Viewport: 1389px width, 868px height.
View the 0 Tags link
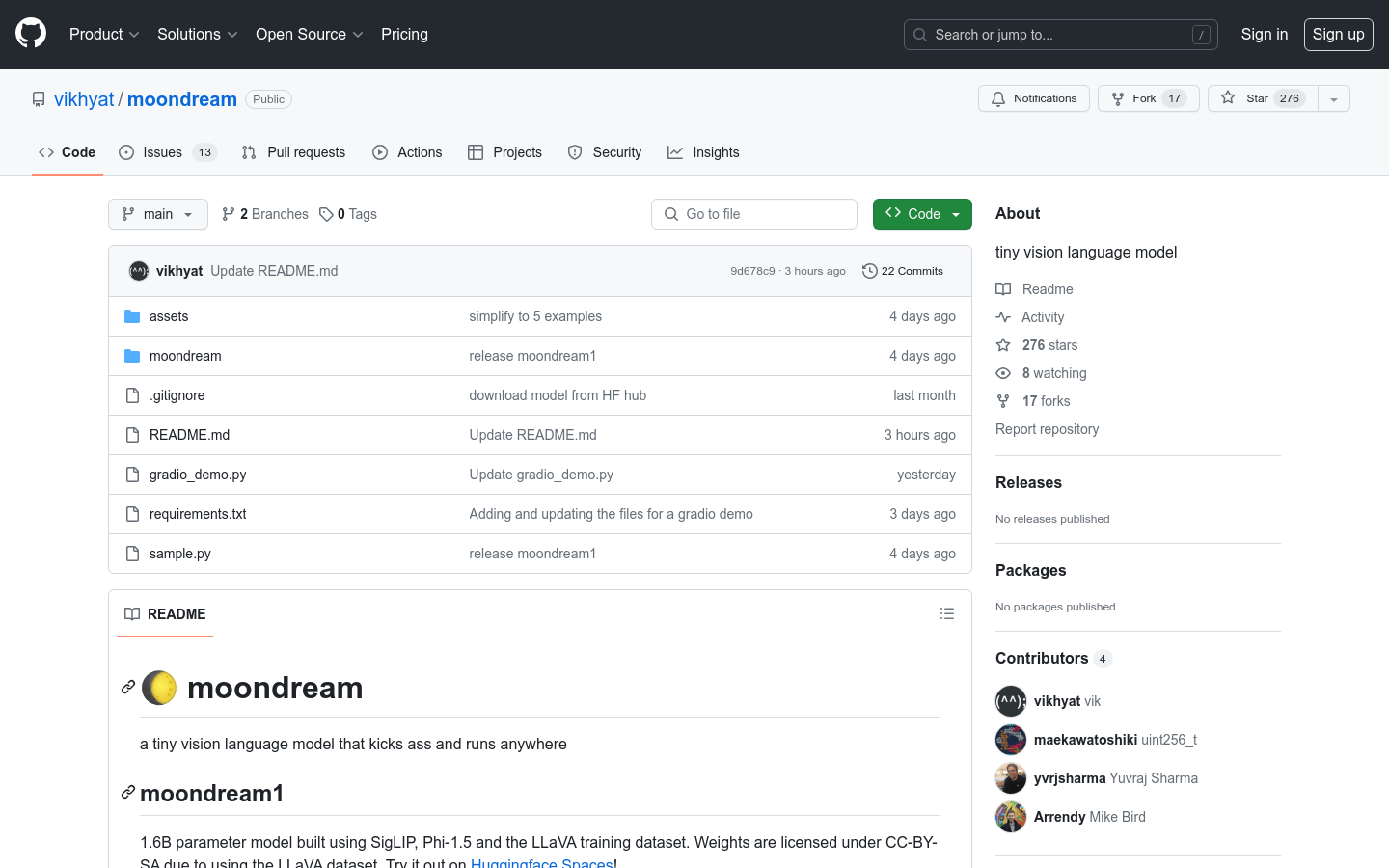(348, 214)
